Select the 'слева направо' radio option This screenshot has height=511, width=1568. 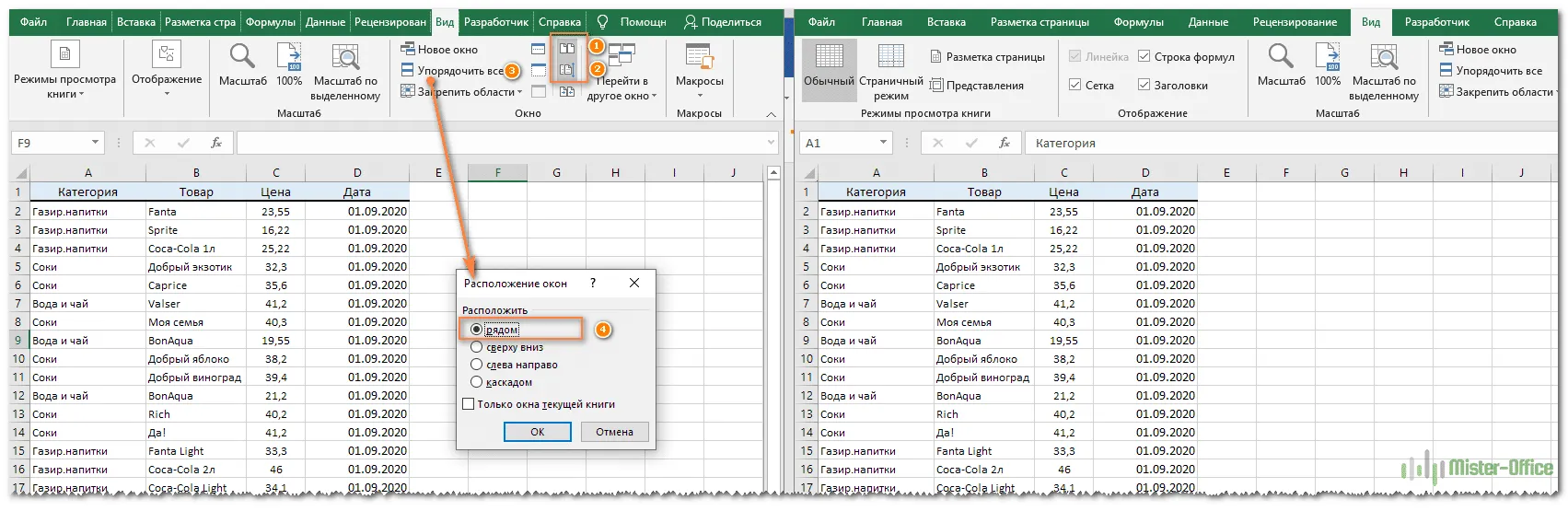coord(476,365)
